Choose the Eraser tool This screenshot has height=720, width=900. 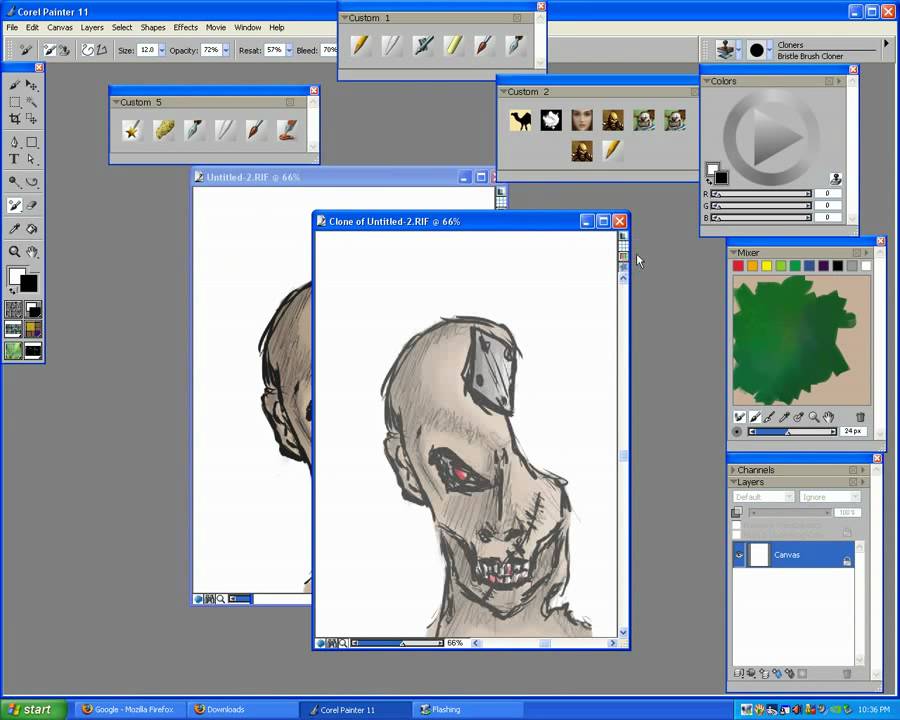pos(32,205)
